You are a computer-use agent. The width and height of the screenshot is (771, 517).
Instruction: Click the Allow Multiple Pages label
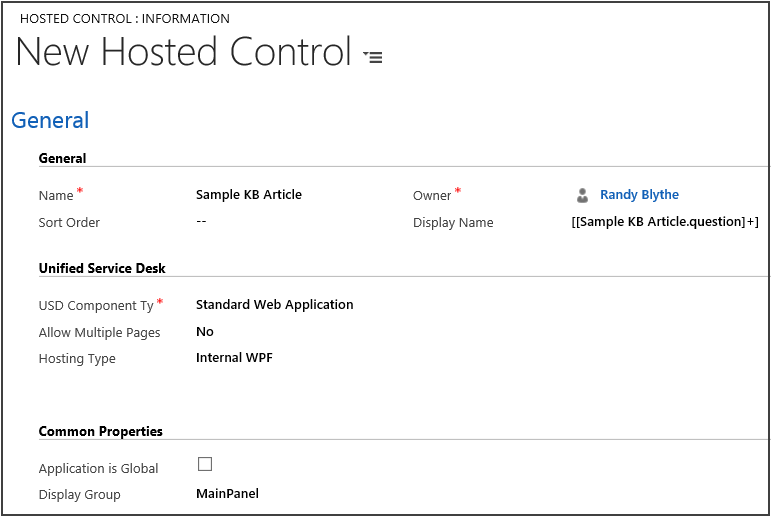[99, 333]
